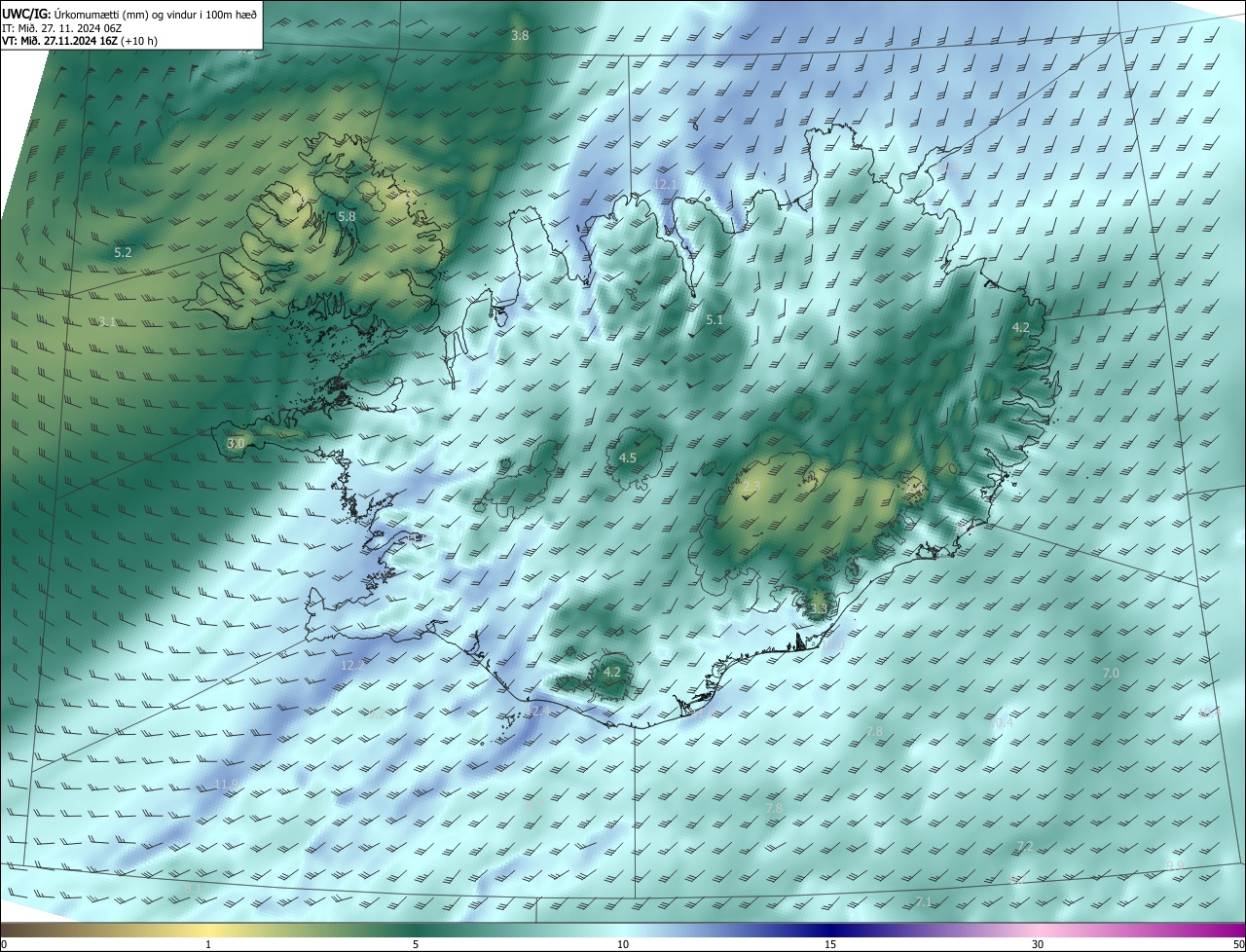Click the 7.0 value label in the southeast sea
Viewport: 1246px width, 952px height.
[1111, 673]
